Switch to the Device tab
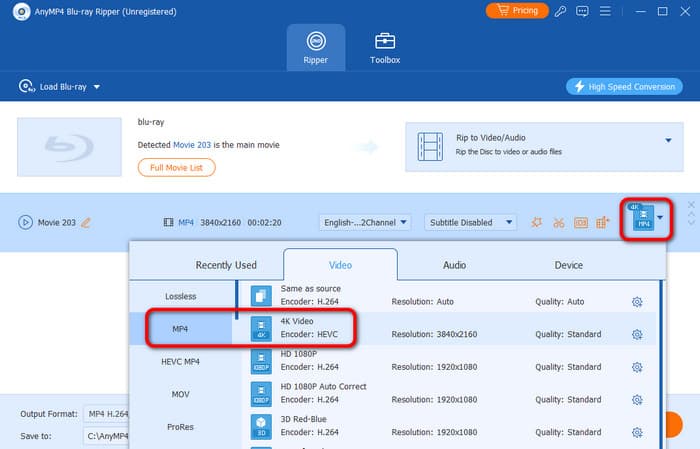Image resolution: width=700 pixels, height=449 pixels. [568, 265]
